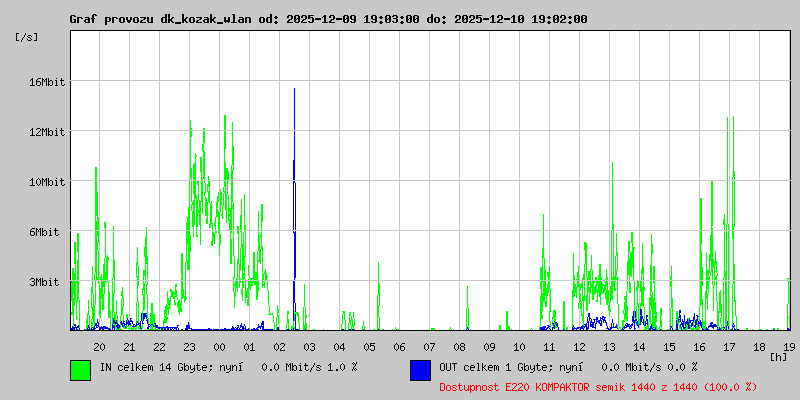Click hour label 00 on x-axis
800x400 pixels.
coord(219,347)
